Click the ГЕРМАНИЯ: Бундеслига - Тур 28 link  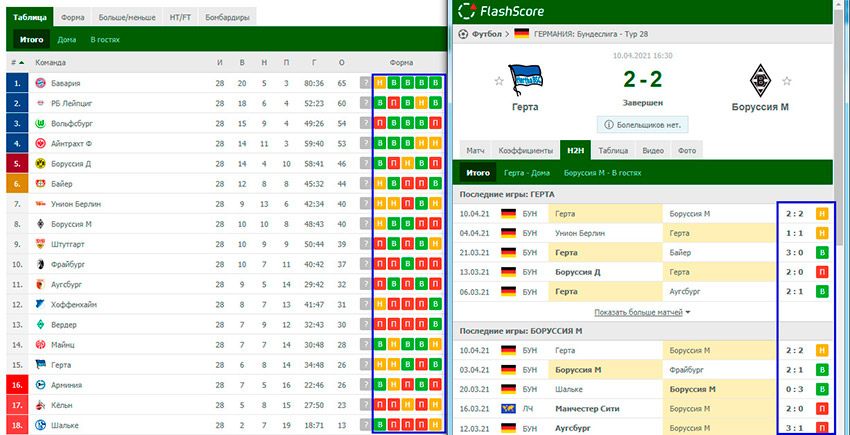pos(591,34)
